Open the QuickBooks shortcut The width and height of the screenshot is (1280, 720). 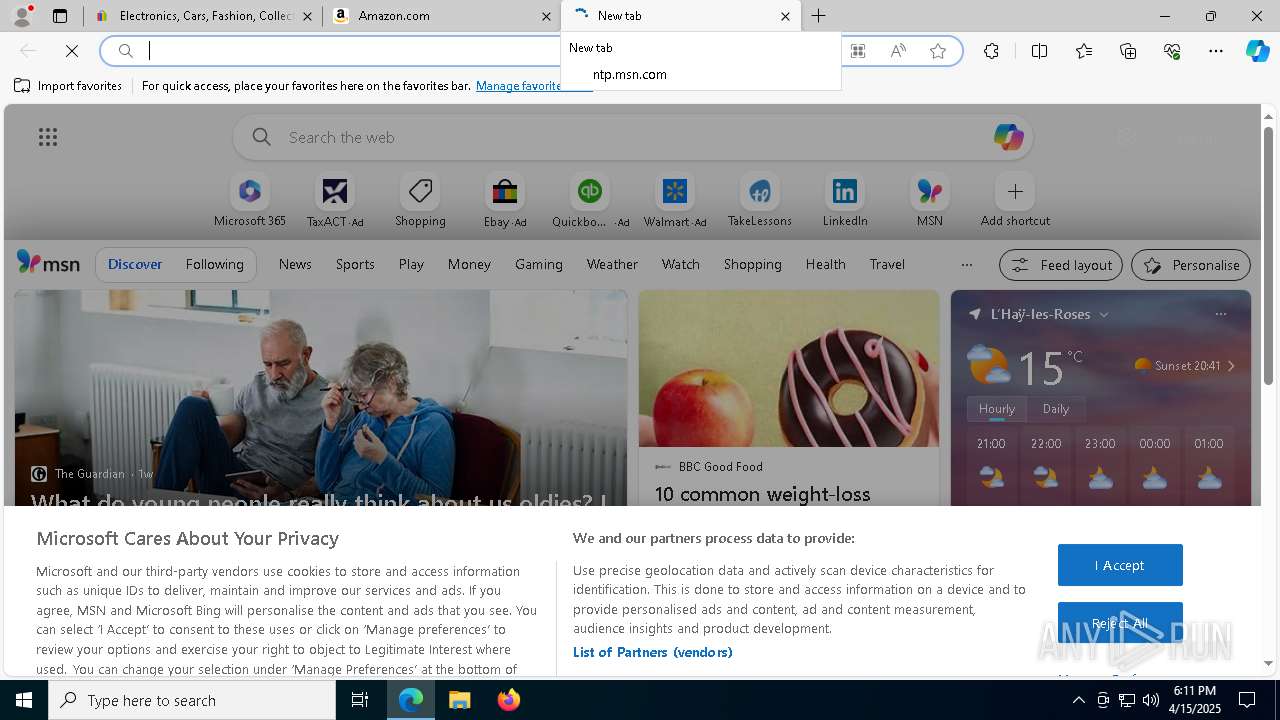pos(590,200)
